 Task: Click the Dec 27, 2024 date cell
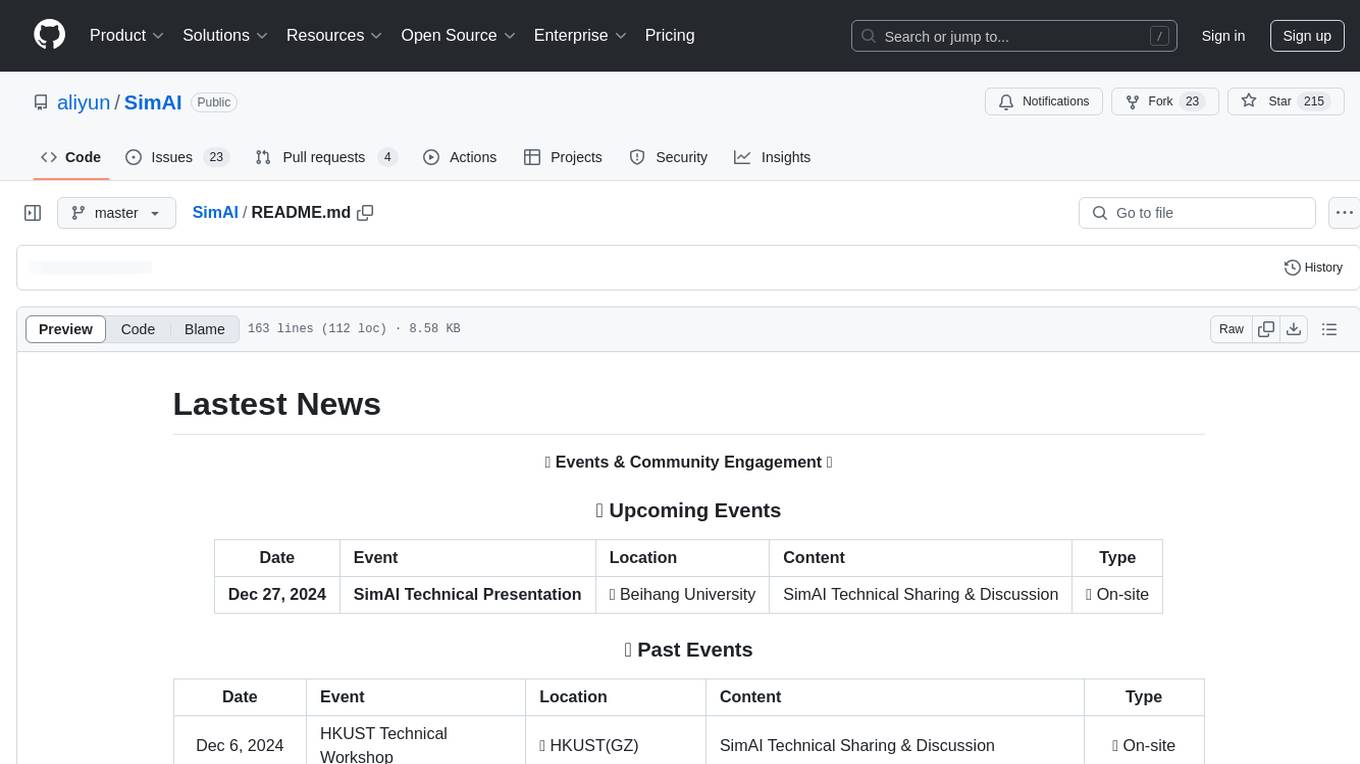tap(277, 594)
